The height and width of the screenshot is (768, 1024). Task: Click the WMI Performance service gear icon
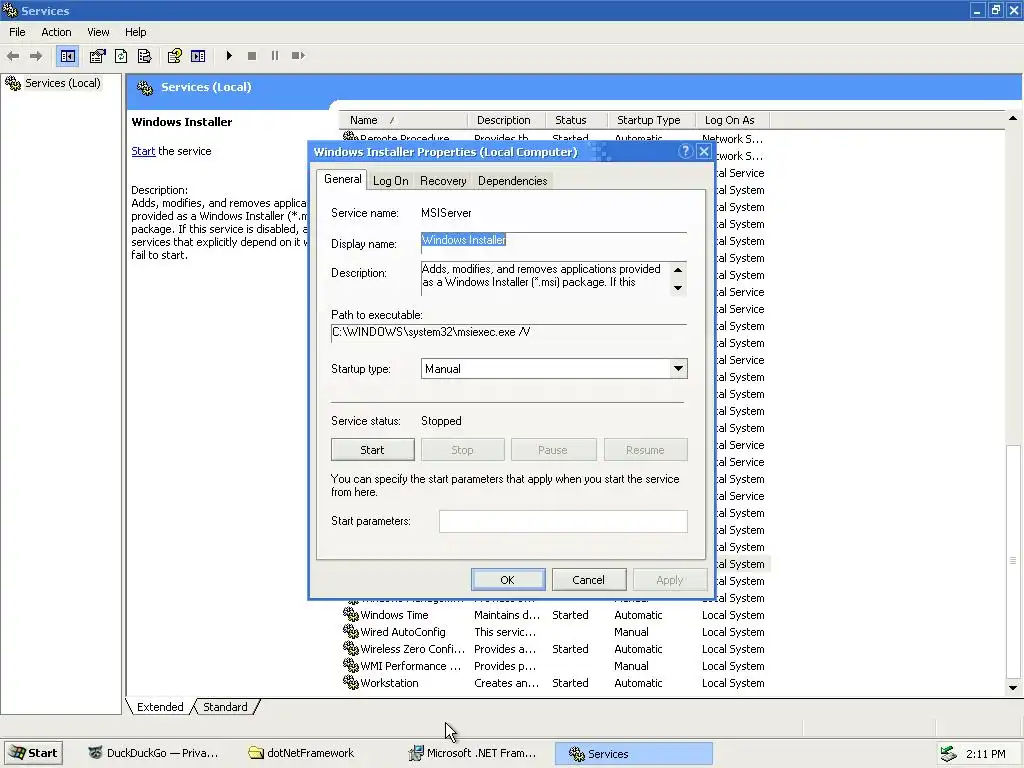(351, 665)
